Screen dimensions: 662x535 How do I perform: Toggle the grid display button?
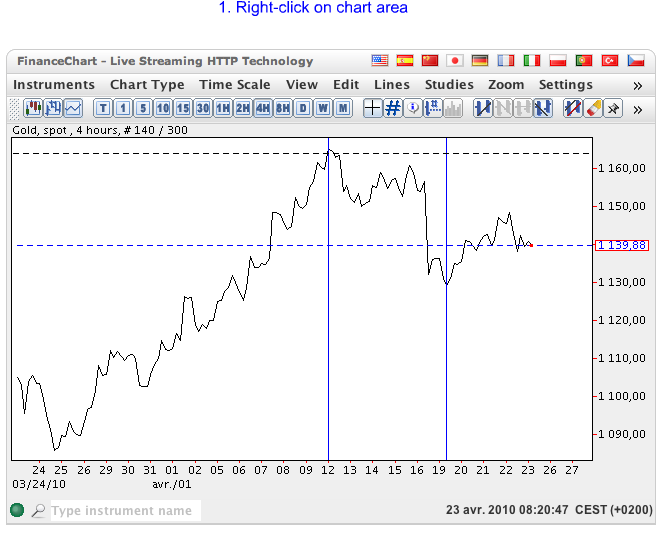[393, 108]
